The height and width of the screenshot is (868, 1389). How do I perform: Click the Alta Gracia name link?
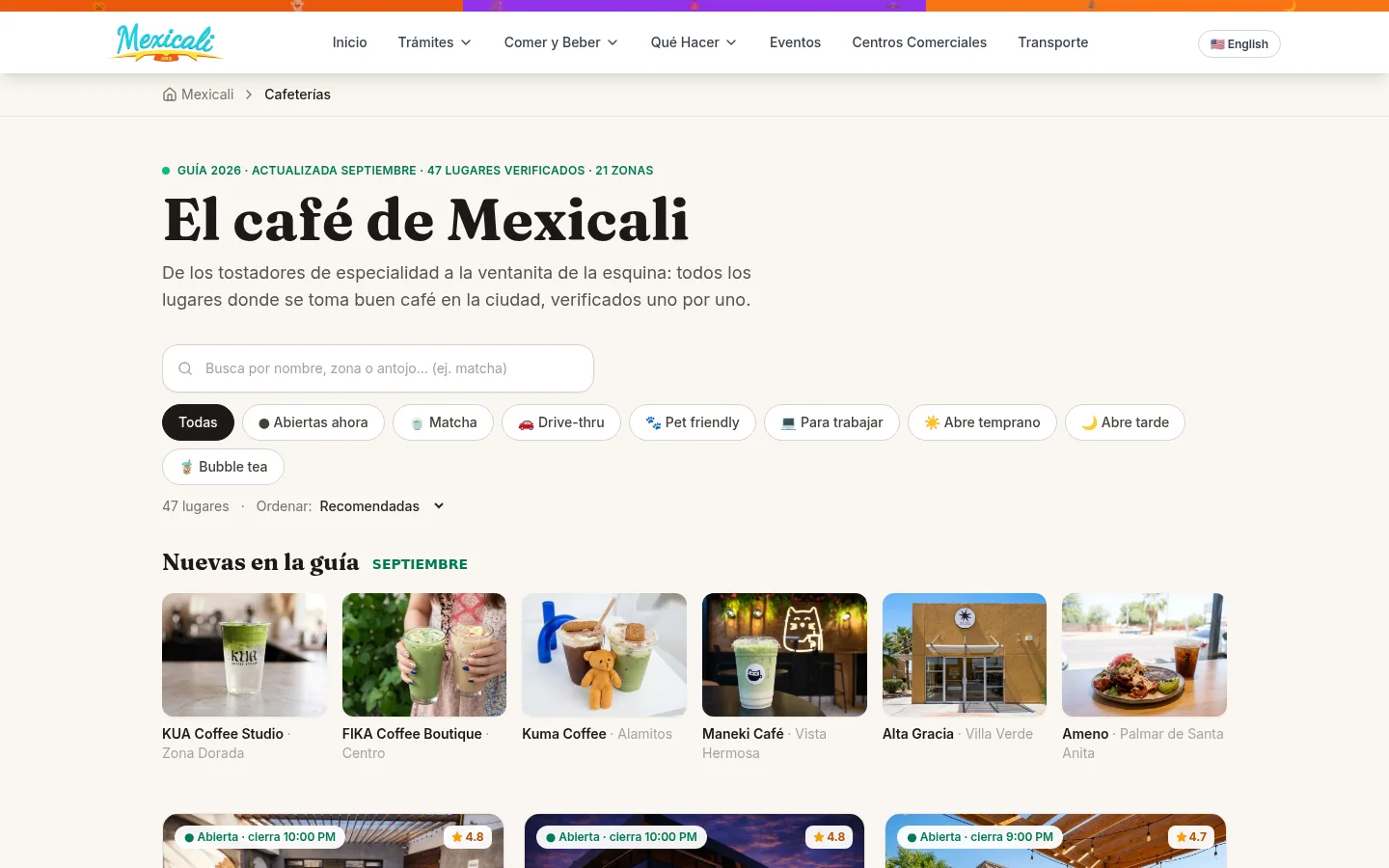tap(918, 734)
